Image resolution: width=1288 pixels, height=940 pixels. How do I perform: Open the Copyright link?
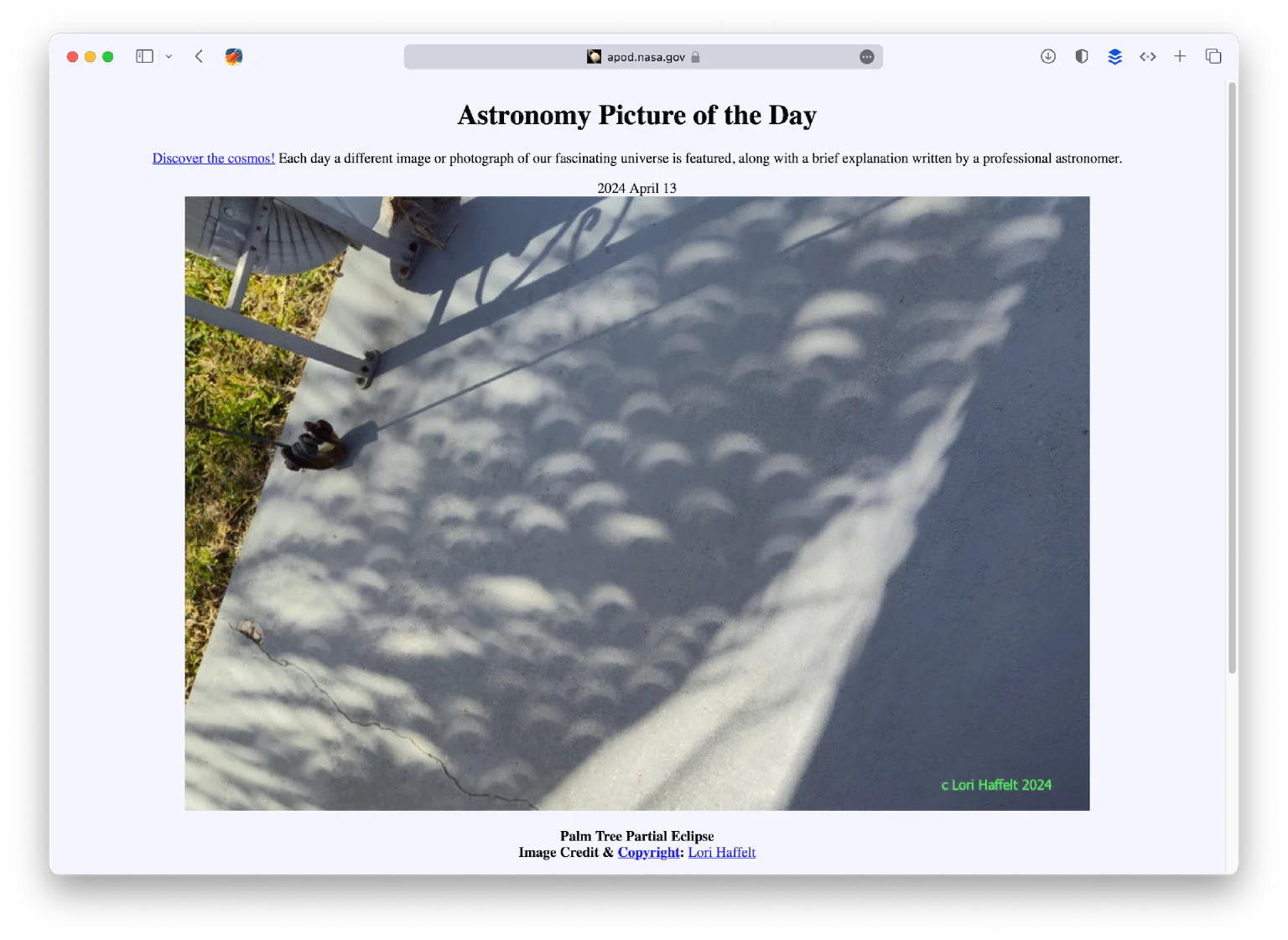pyautogui.click(x=649, y=852)
